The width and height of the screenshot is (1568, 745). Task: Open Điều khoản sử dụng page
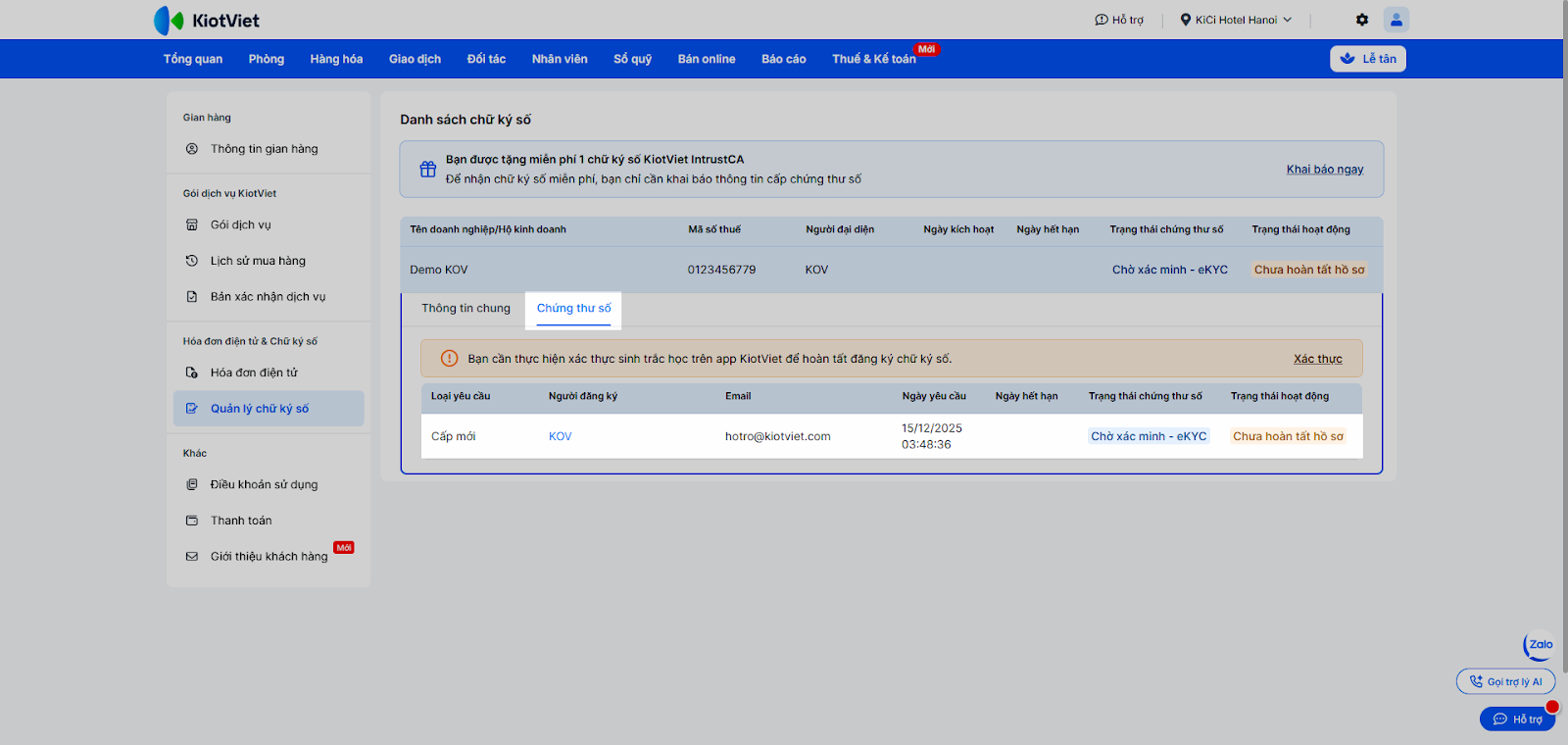(269, 484)
